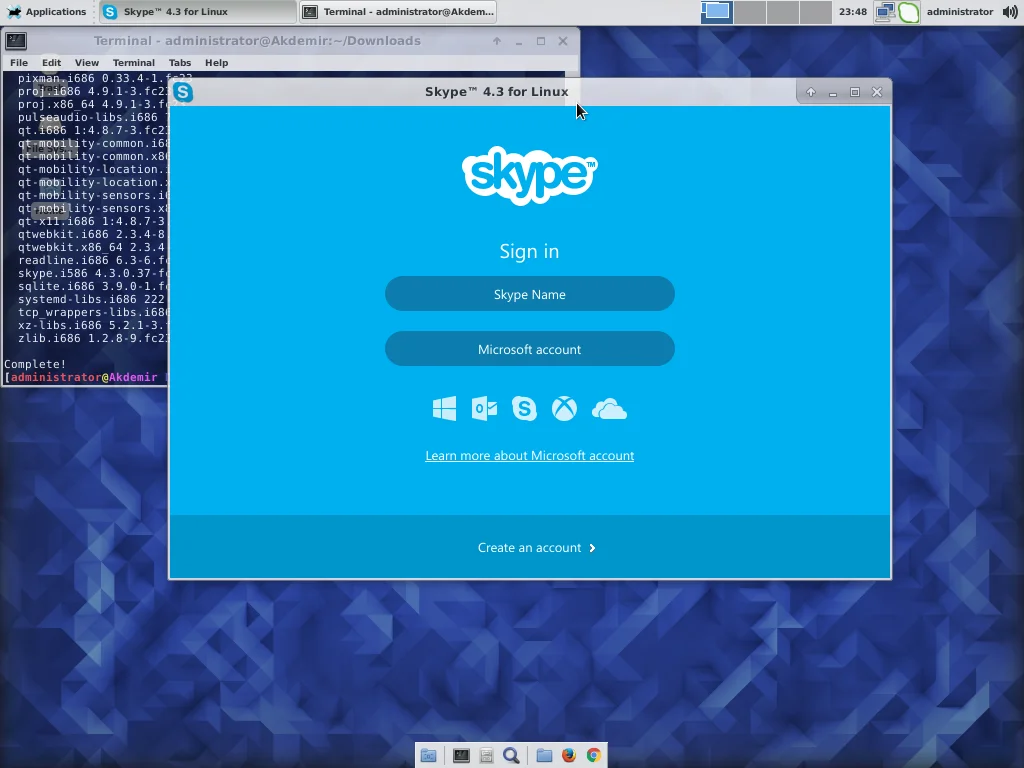1024x768 pixels.
Task: Click Create an account
Action: [530, 547]
